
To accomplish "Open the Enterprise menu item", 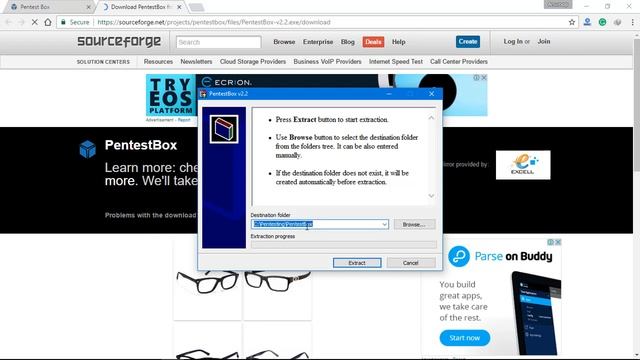I will tap(318, 42).
